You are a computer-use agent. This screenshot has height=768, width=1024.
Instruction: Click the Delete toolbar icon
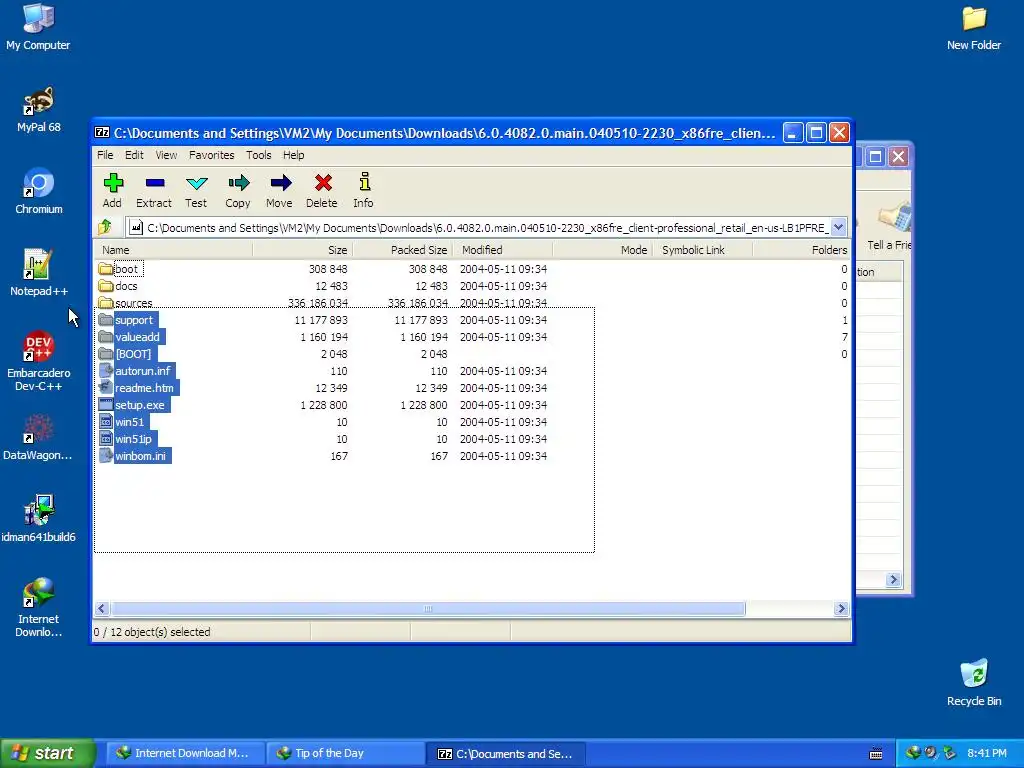[x=322, y=191]
